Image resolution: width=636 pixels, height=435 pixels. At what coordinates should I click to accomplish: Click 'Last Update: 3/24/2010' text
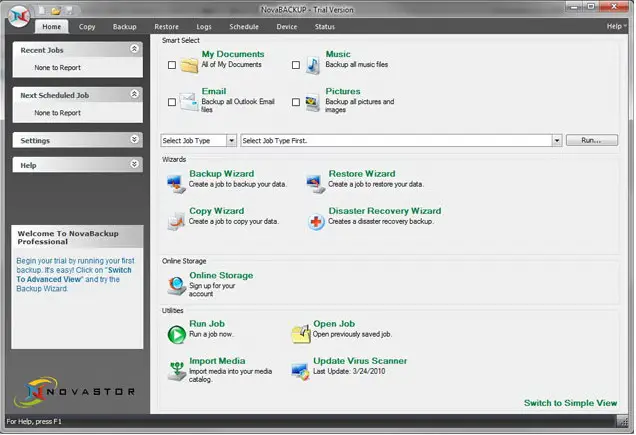[x=349, y=371]
